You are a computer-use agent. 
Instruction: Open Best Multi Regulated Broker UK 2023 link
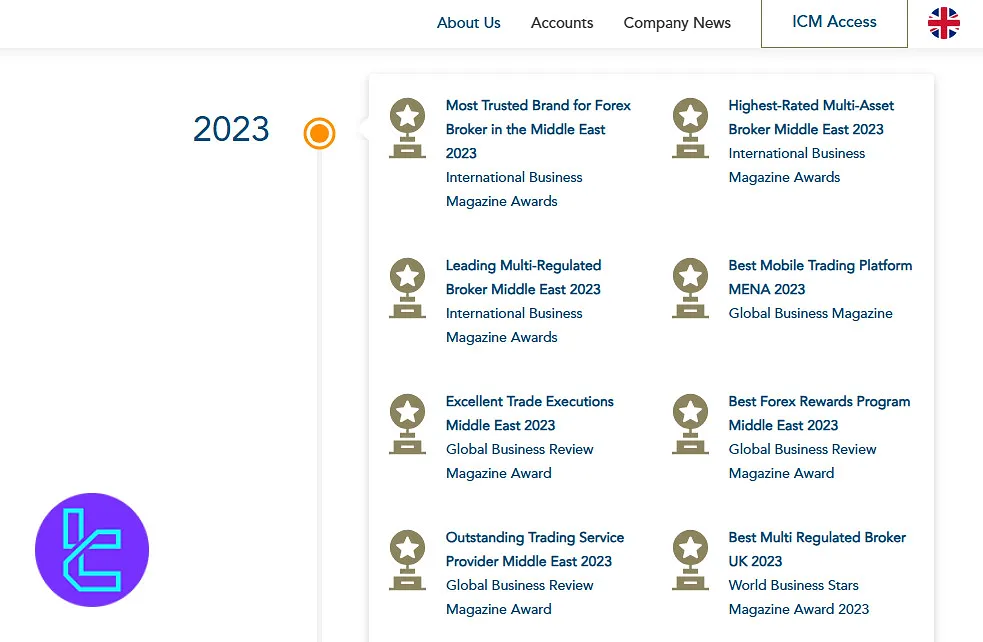coord(816,549)
